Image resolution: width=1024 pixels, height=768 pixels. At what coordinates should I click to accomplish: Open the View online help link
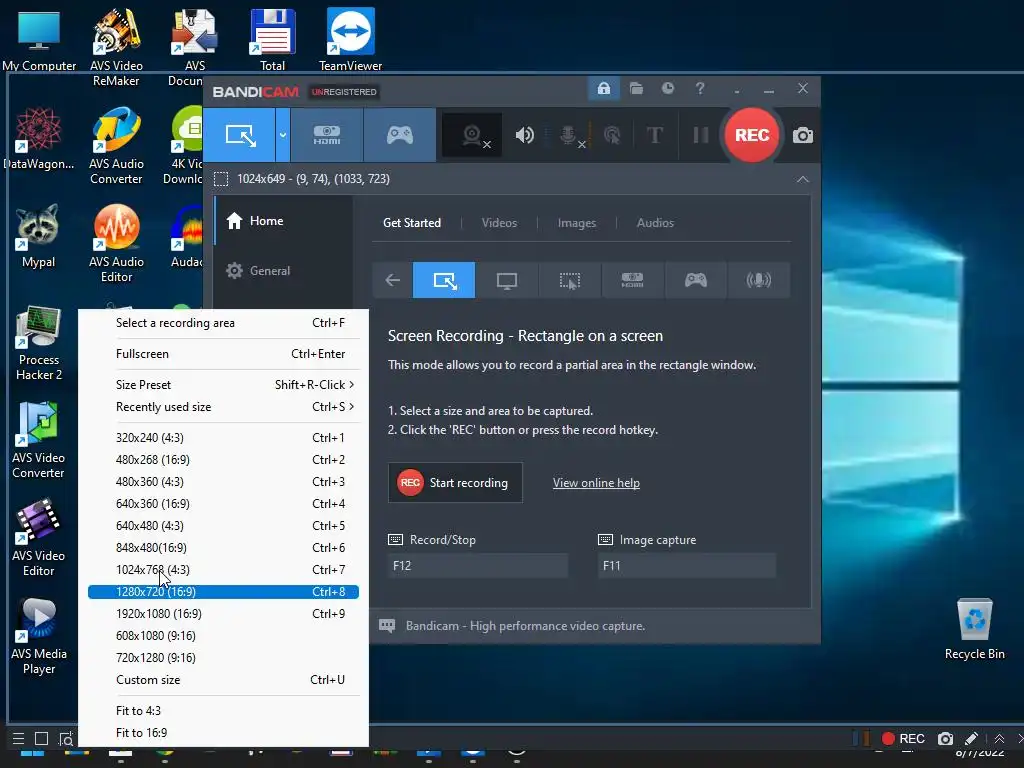(596, 483)
